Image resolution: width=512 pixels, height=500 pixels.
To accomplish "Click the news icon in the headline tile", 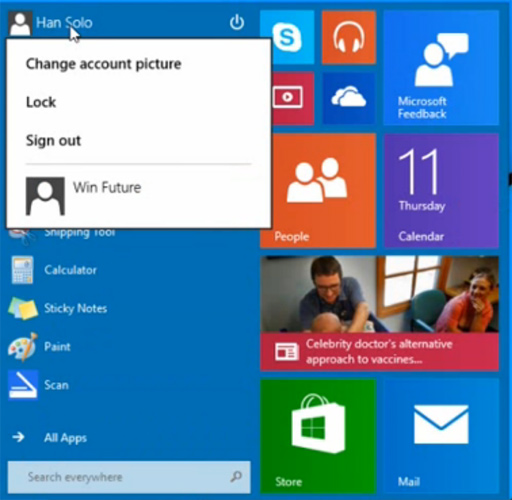I will point(287,351).
